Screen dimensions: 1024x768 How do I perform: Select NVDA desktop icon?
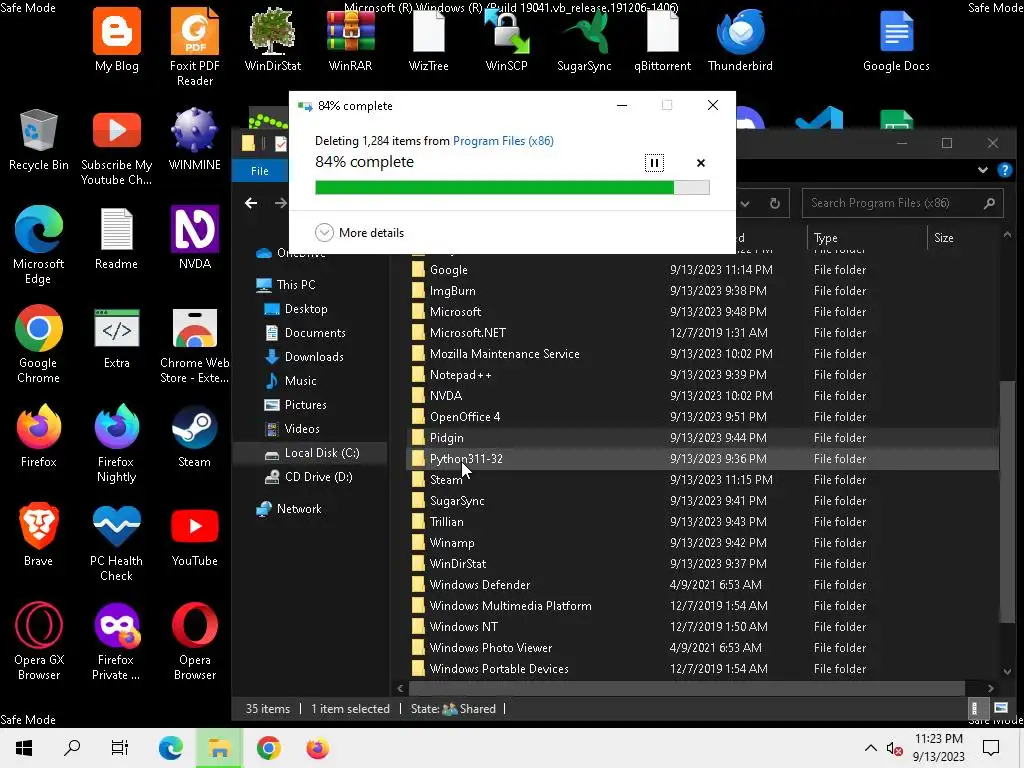click(x=195, y=238)
